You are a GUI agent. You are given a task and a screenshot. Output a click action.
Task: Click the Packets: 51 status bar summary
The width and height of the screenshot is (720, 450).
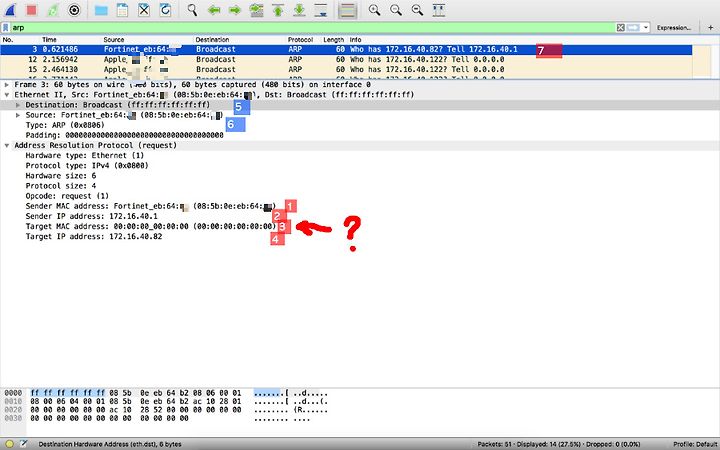(559, 444)
